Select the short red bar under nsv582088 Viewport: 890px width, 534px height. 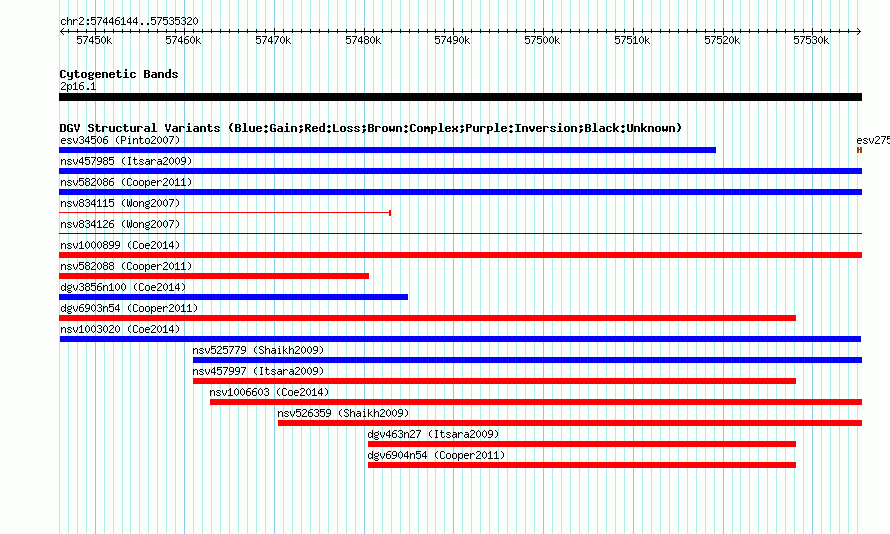tap(214, 276)
